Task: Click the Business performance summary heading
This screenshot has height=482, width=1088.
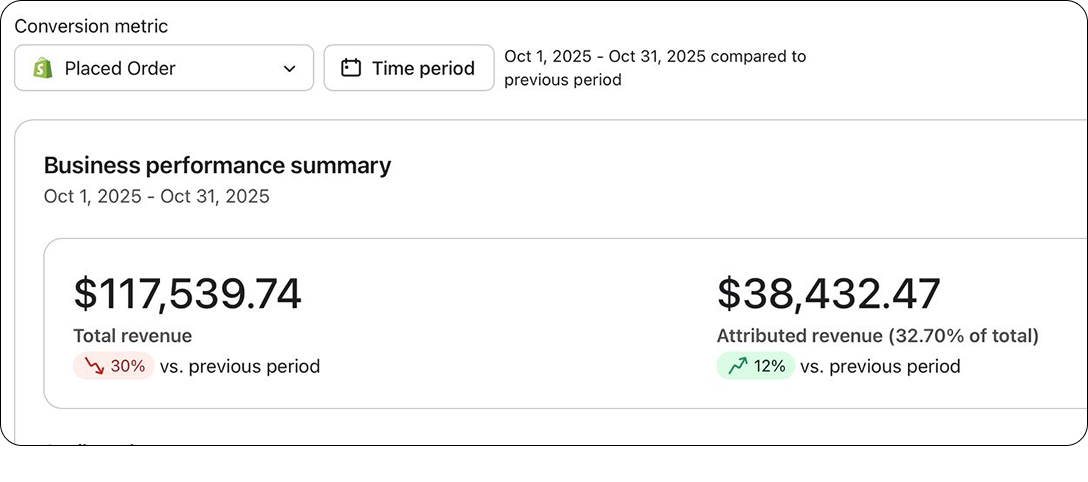Action: 217,166
